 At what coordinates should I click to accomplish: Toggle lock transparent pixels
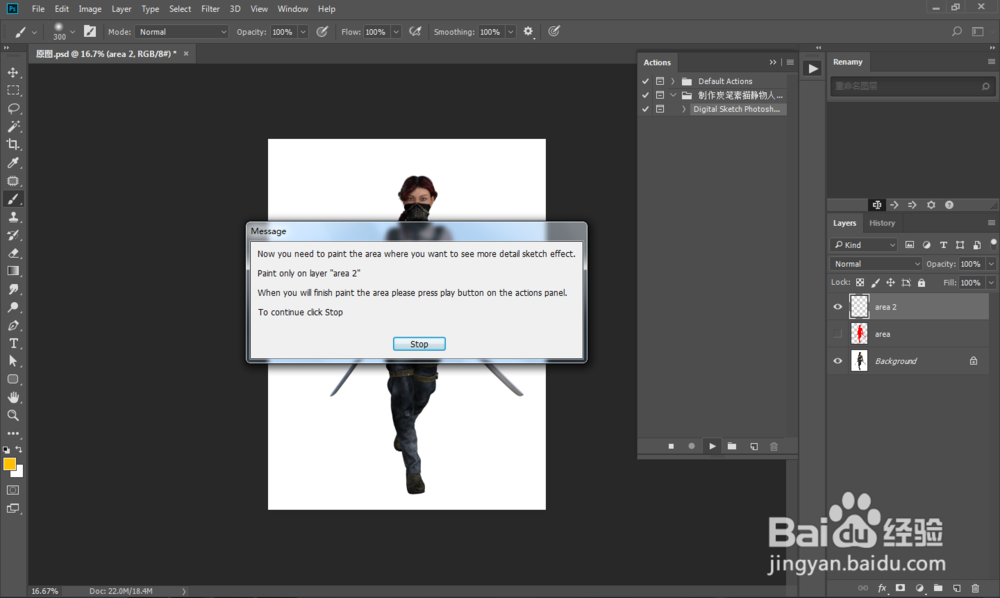pos(860,282)
